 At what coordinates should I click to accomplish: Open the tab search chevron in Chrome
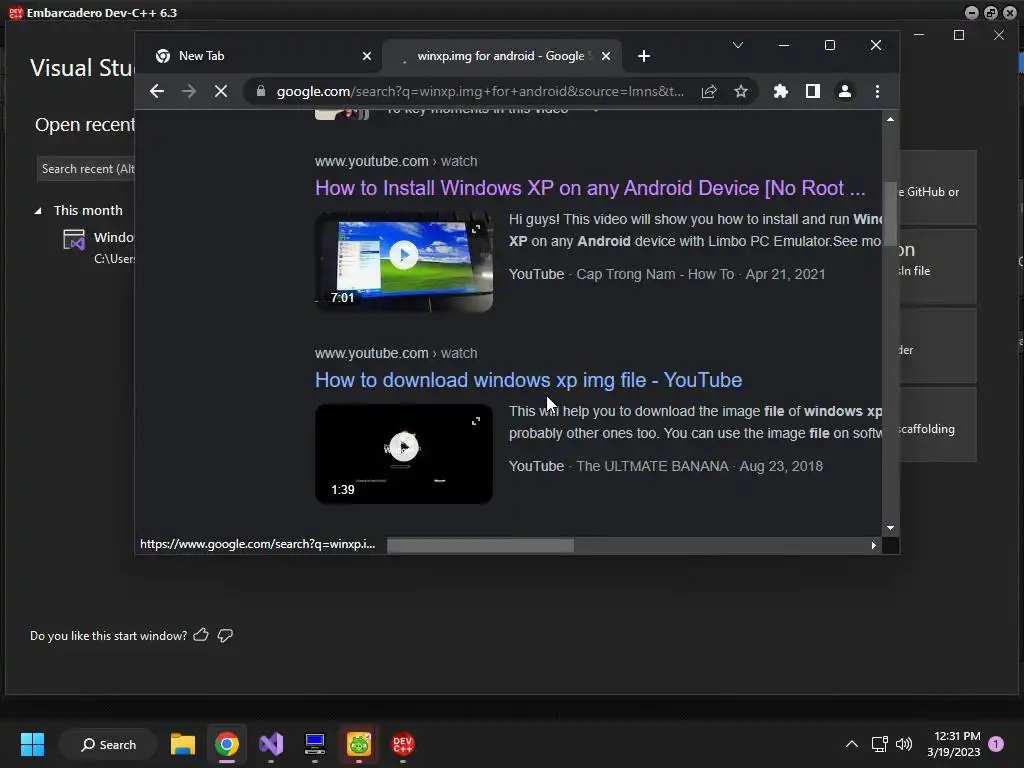pos(738,45)
